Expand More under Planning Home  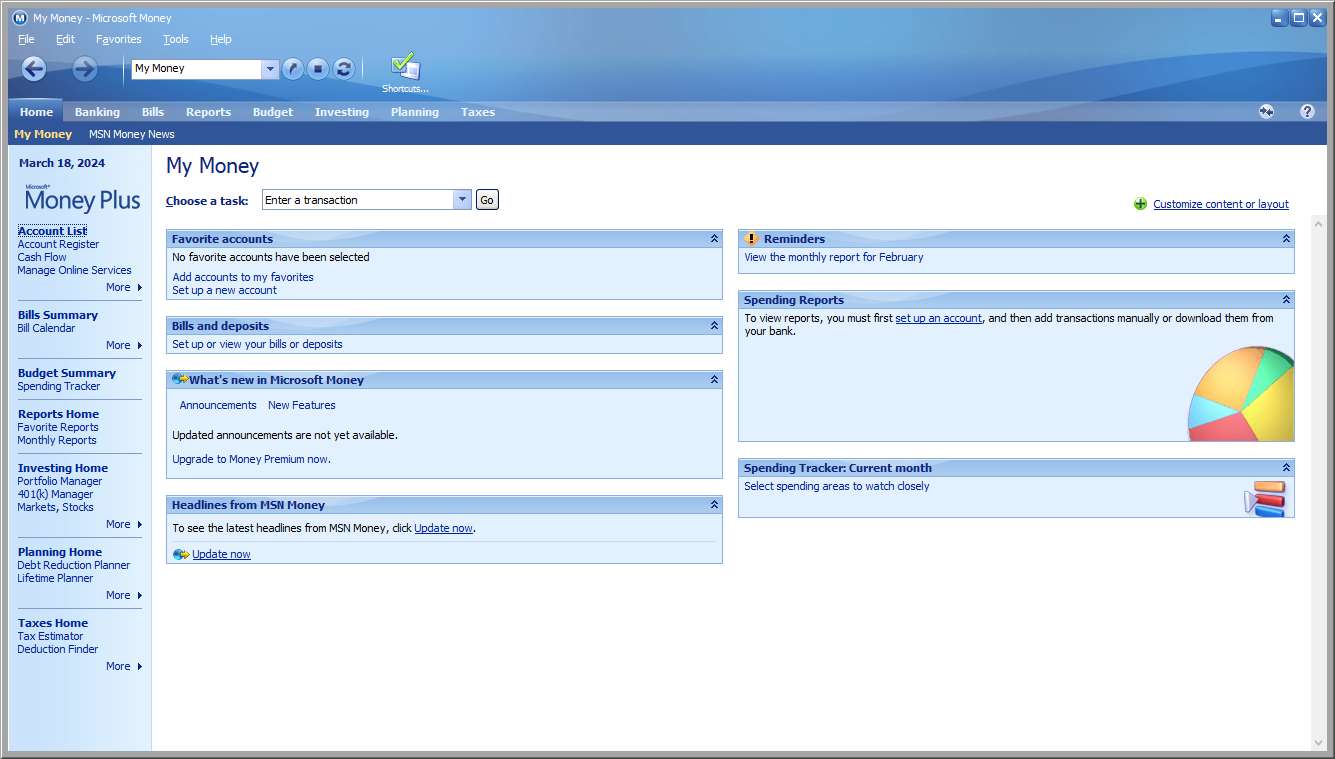tap(124, 595)
